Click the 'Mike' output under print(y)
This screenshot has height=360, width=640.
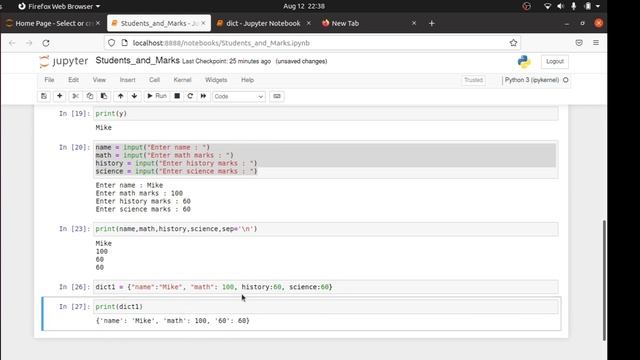[x=104, y=128]
